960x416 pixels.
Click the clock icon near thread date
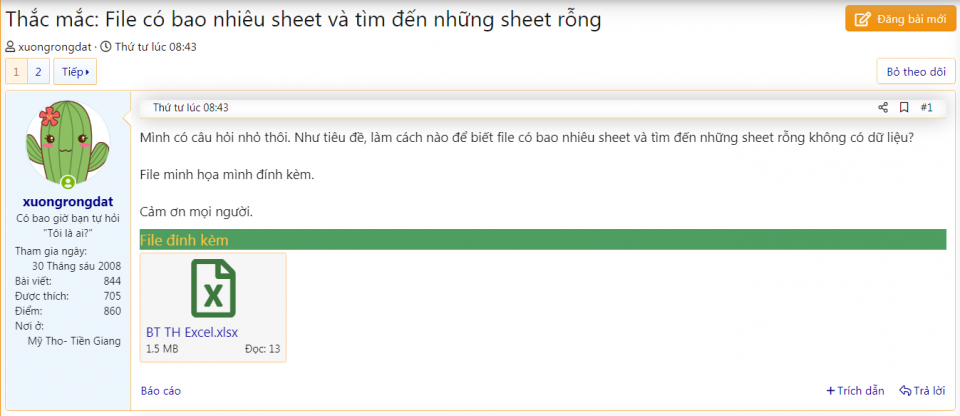point(106,47)
